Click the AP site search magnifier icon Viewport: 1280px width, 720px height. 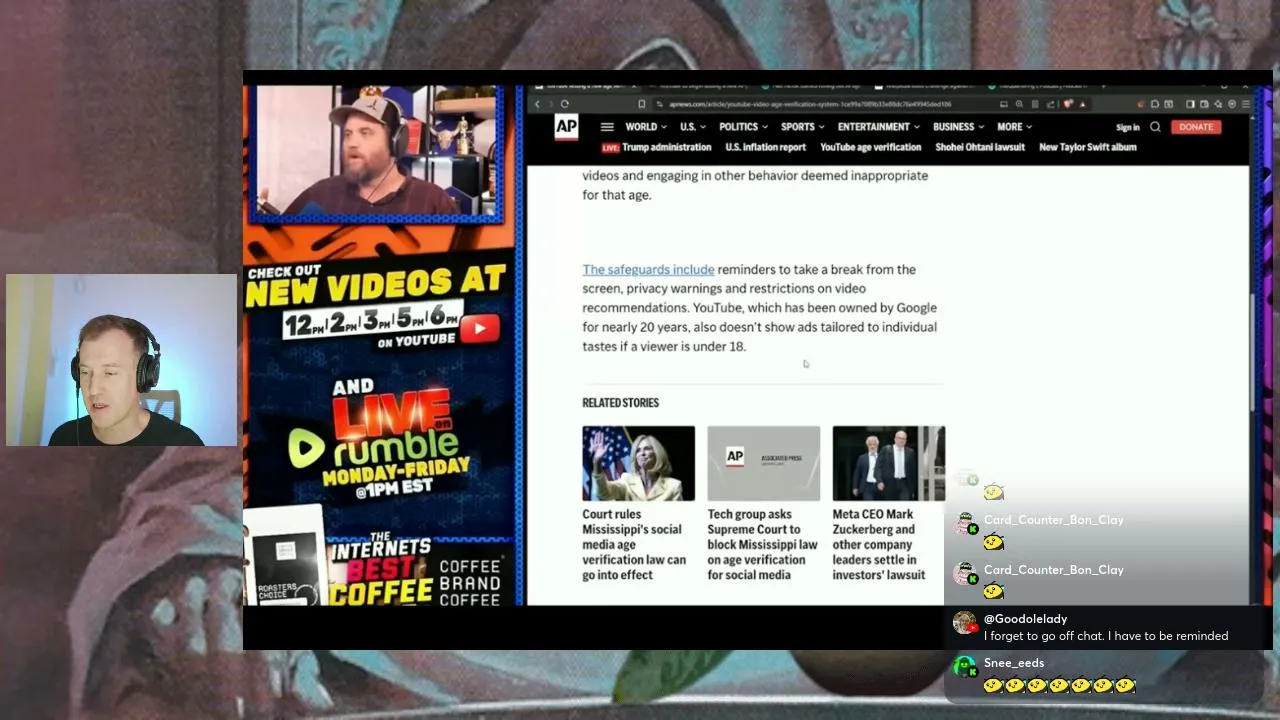[1155, 127]
